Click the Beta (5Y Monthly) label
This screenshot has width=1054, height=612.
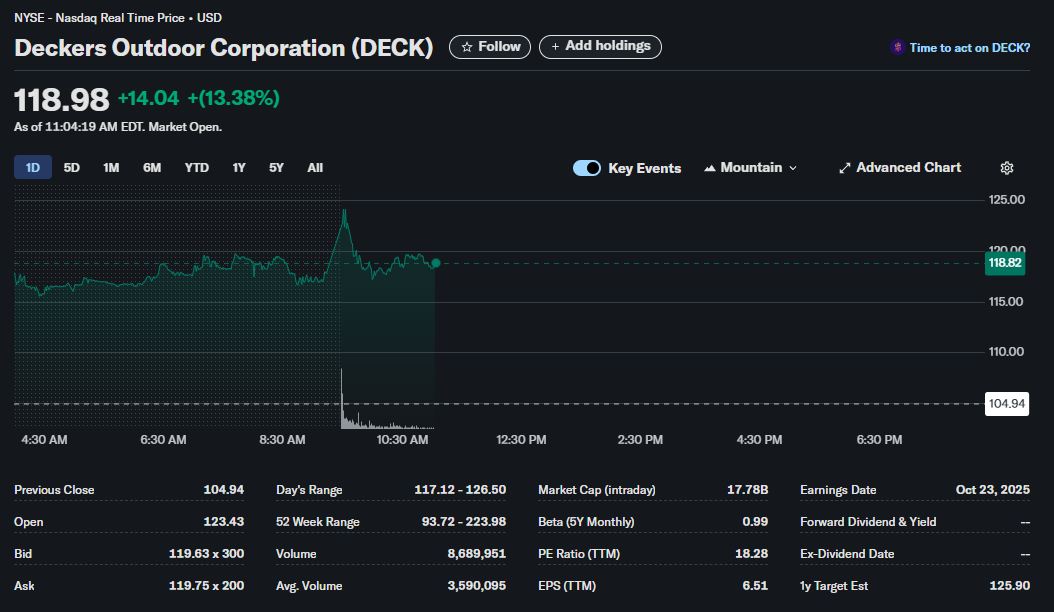pyautogui.click(x=586, y=522)
